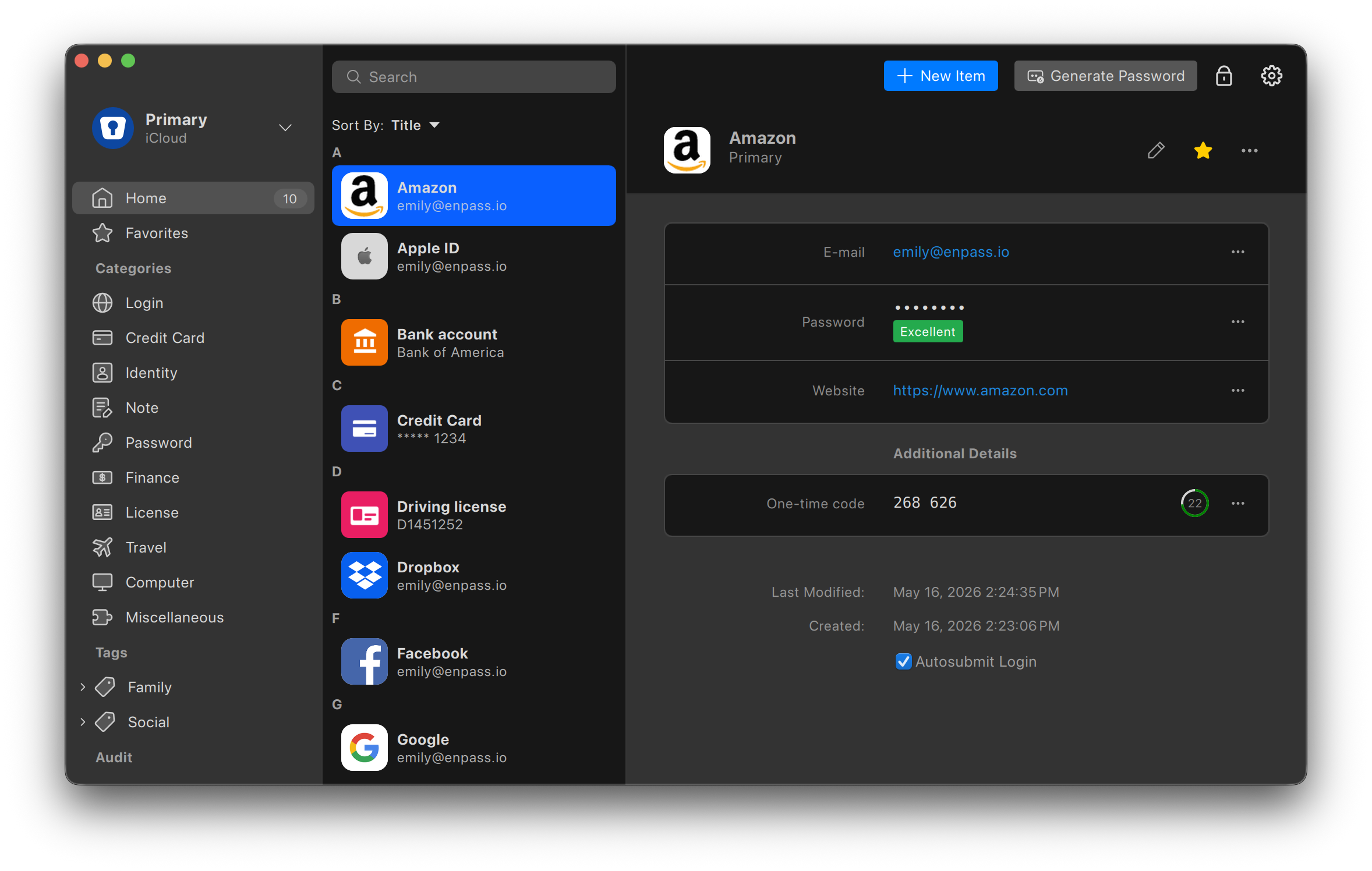Select the Amazon entry in the item list
The image size is (1372, 871).
point(474,196)
